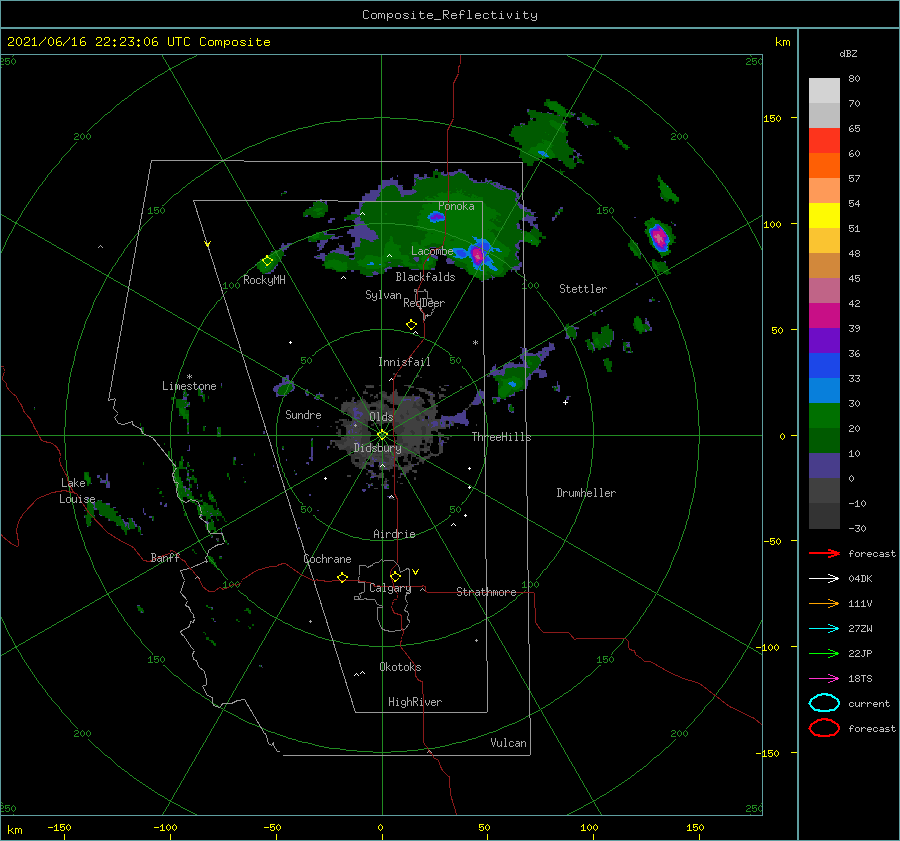Click the RedDeer city label

(x=424, y=303)
